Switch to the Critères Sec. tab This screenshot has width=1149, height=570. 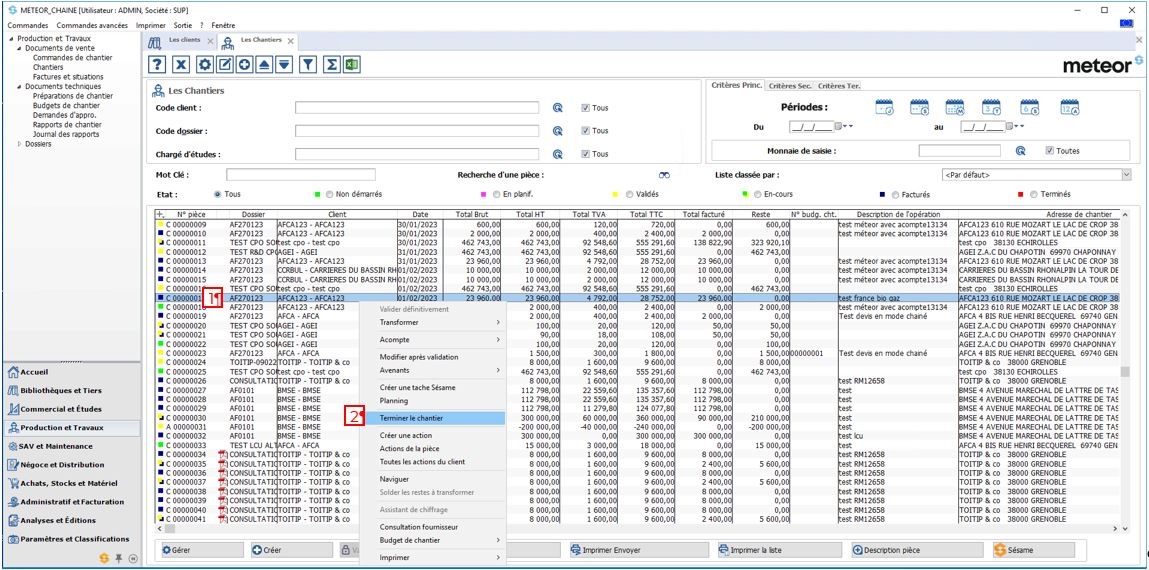point(789,86)
